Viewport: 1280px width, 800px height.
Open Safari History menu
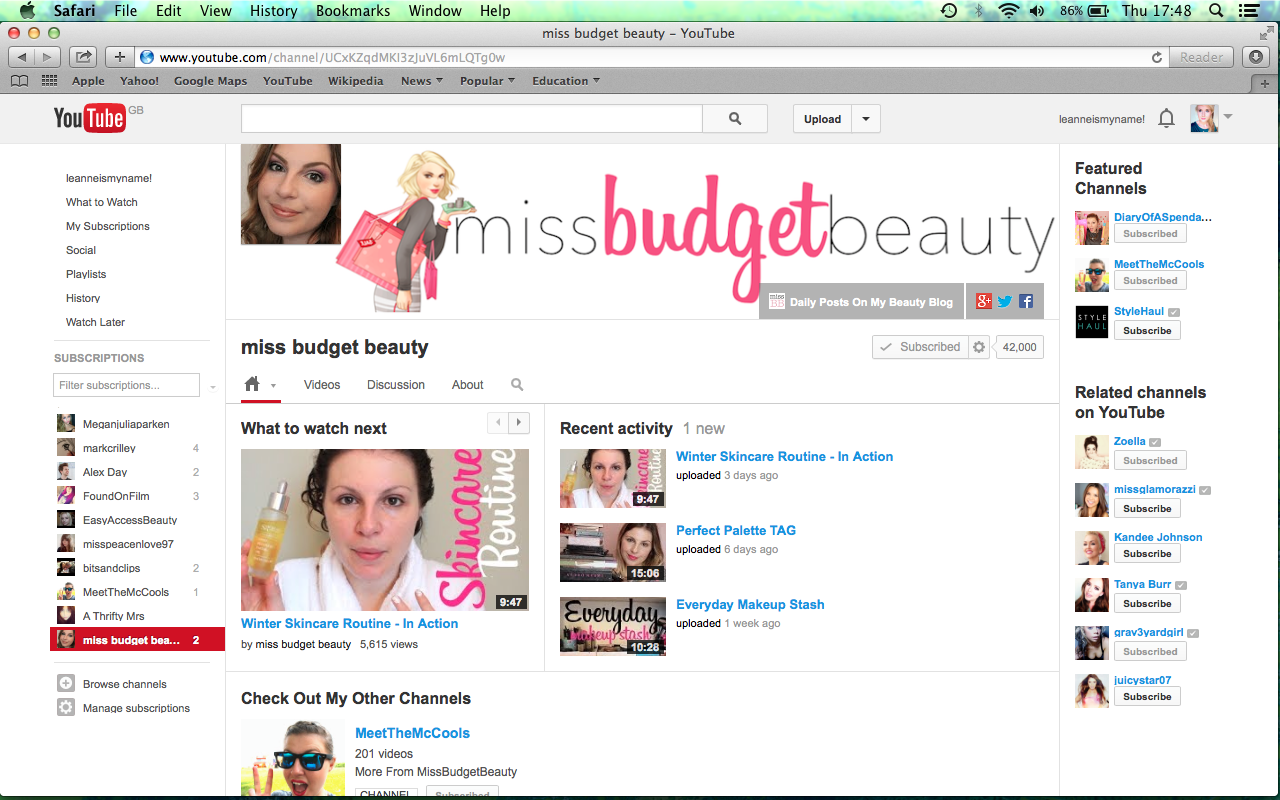click(x=274, y=11)
